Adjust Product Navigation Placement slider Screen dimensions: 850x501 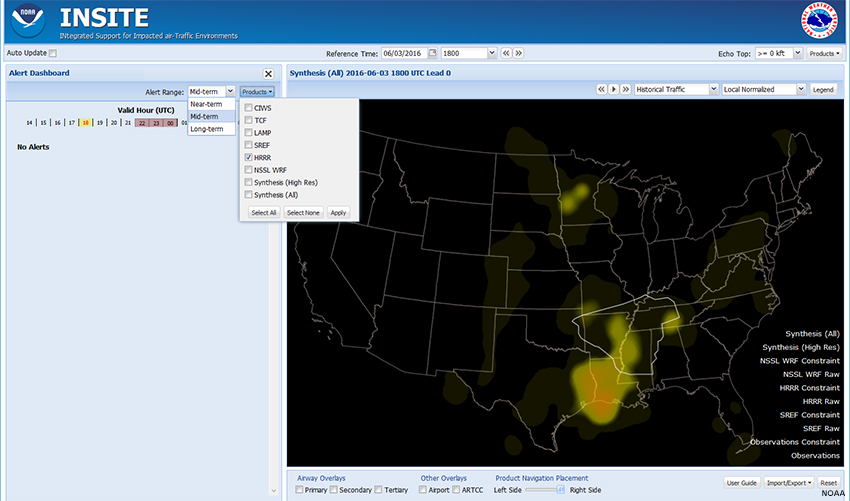click(561, 490)
